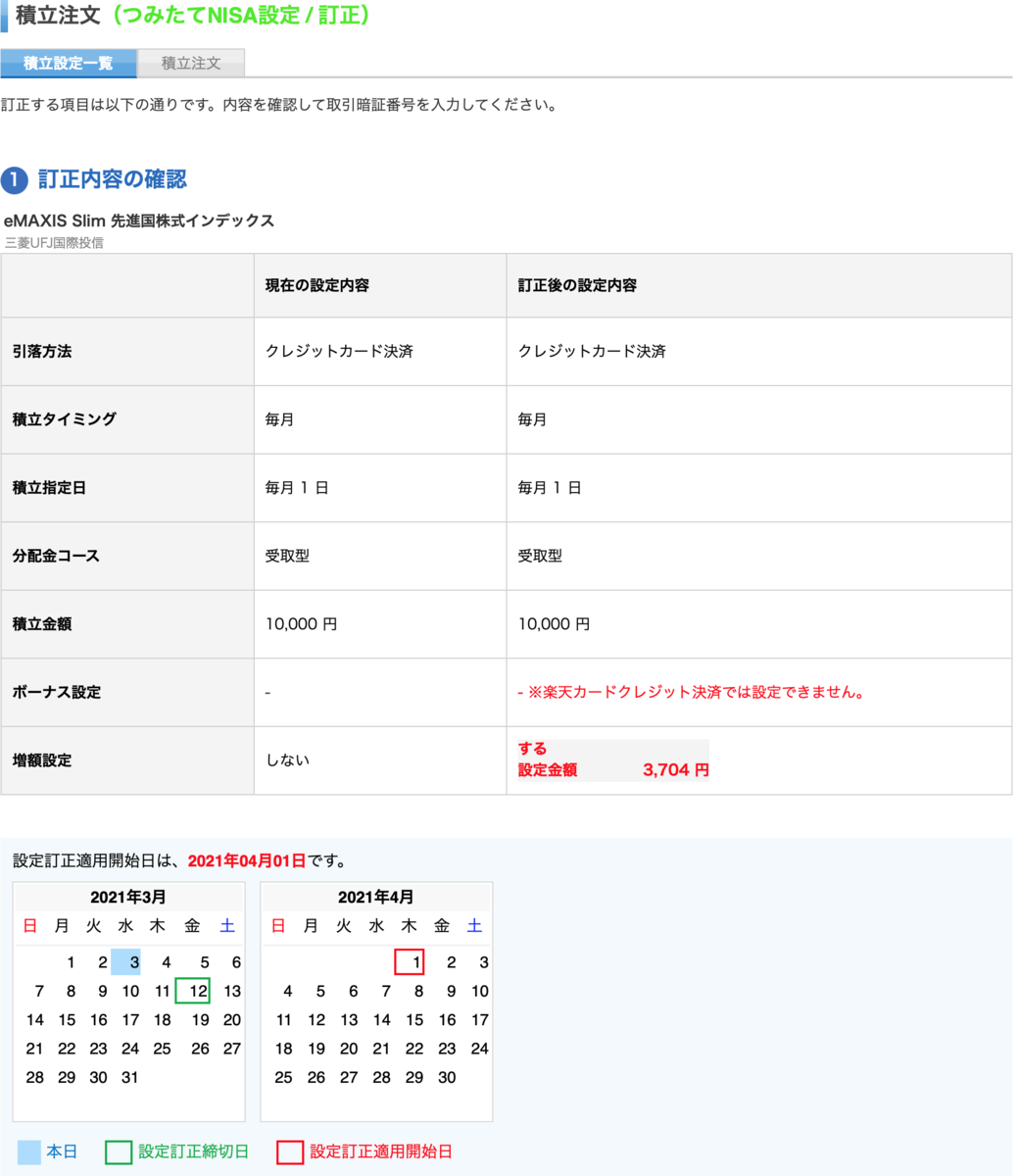This screenshot has width=1019, height=1176.
Task: Click today's highlighted date, March 3
Action: [x=131, y=962]
